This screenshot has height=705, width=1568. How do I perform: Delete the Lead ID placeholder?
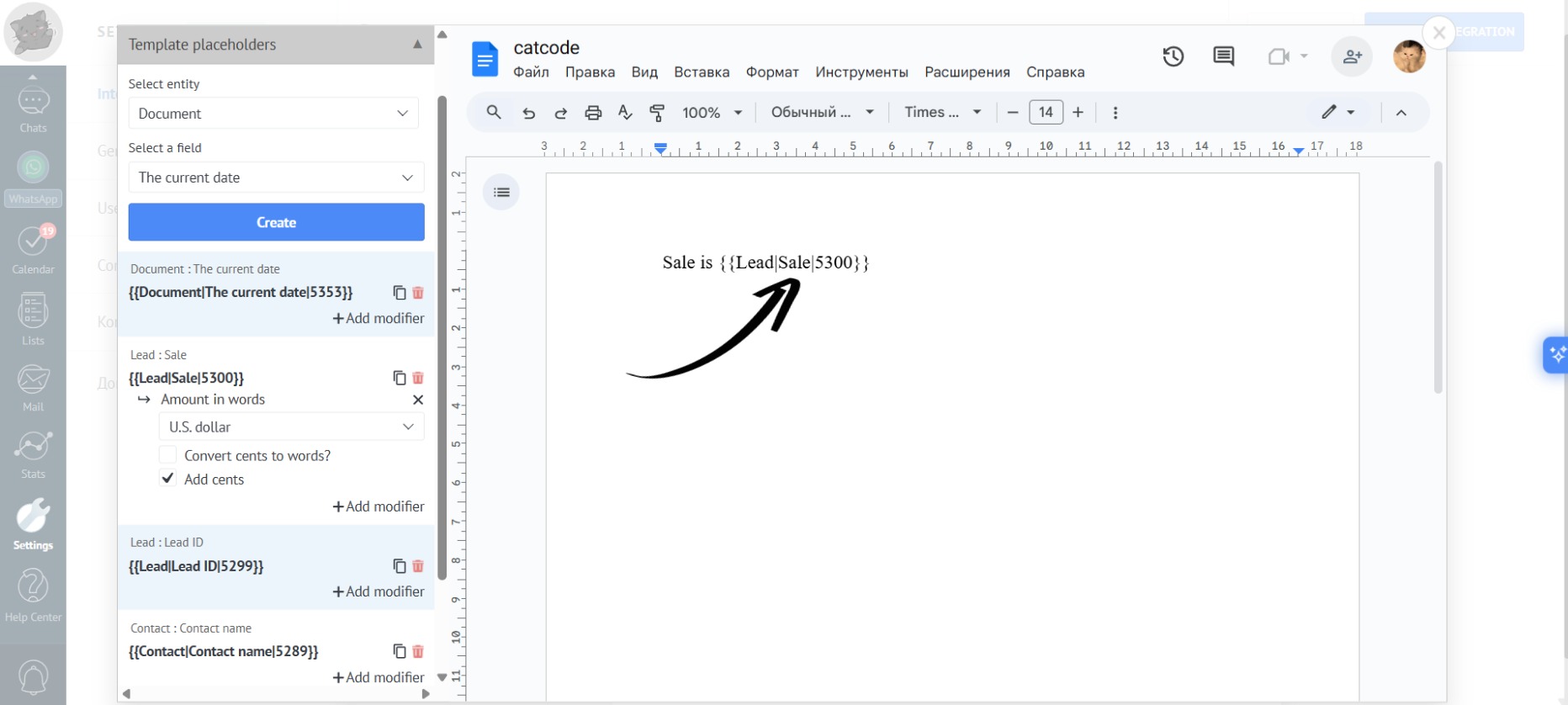(418, 566)
